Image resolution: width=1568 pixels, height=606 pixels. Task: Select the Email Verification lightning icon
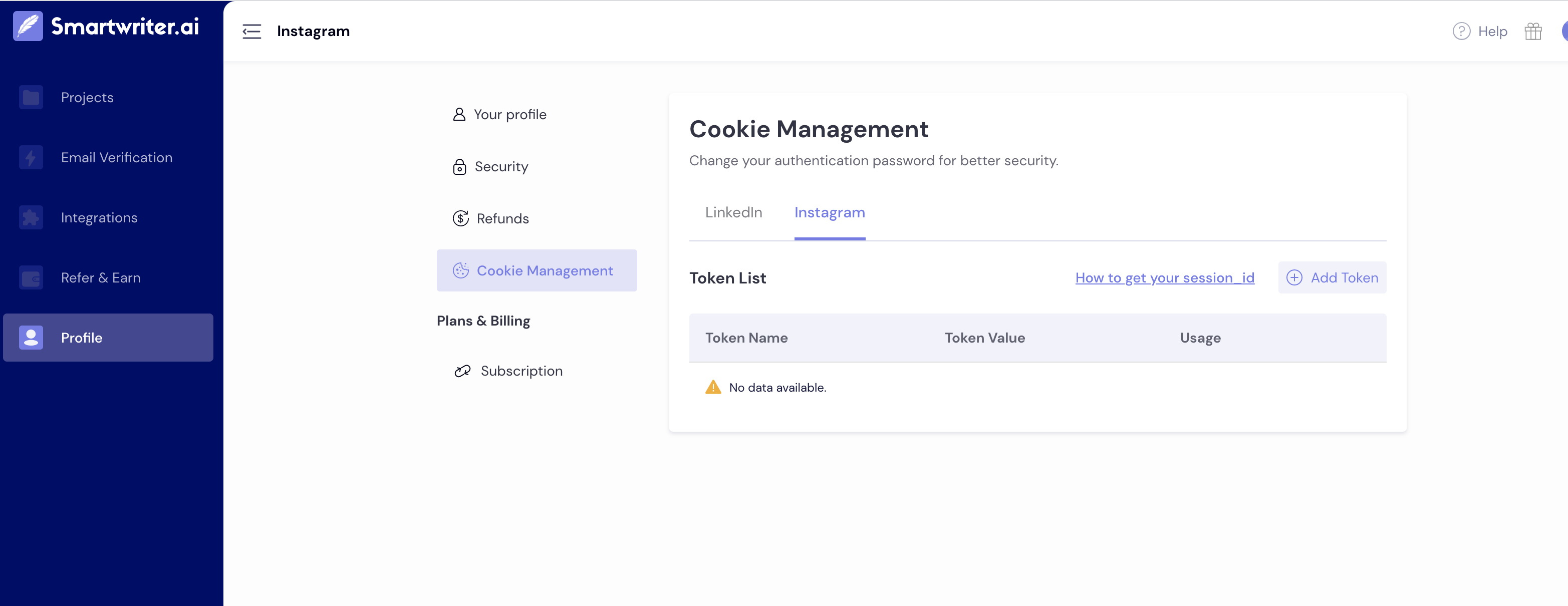point(30,157)
